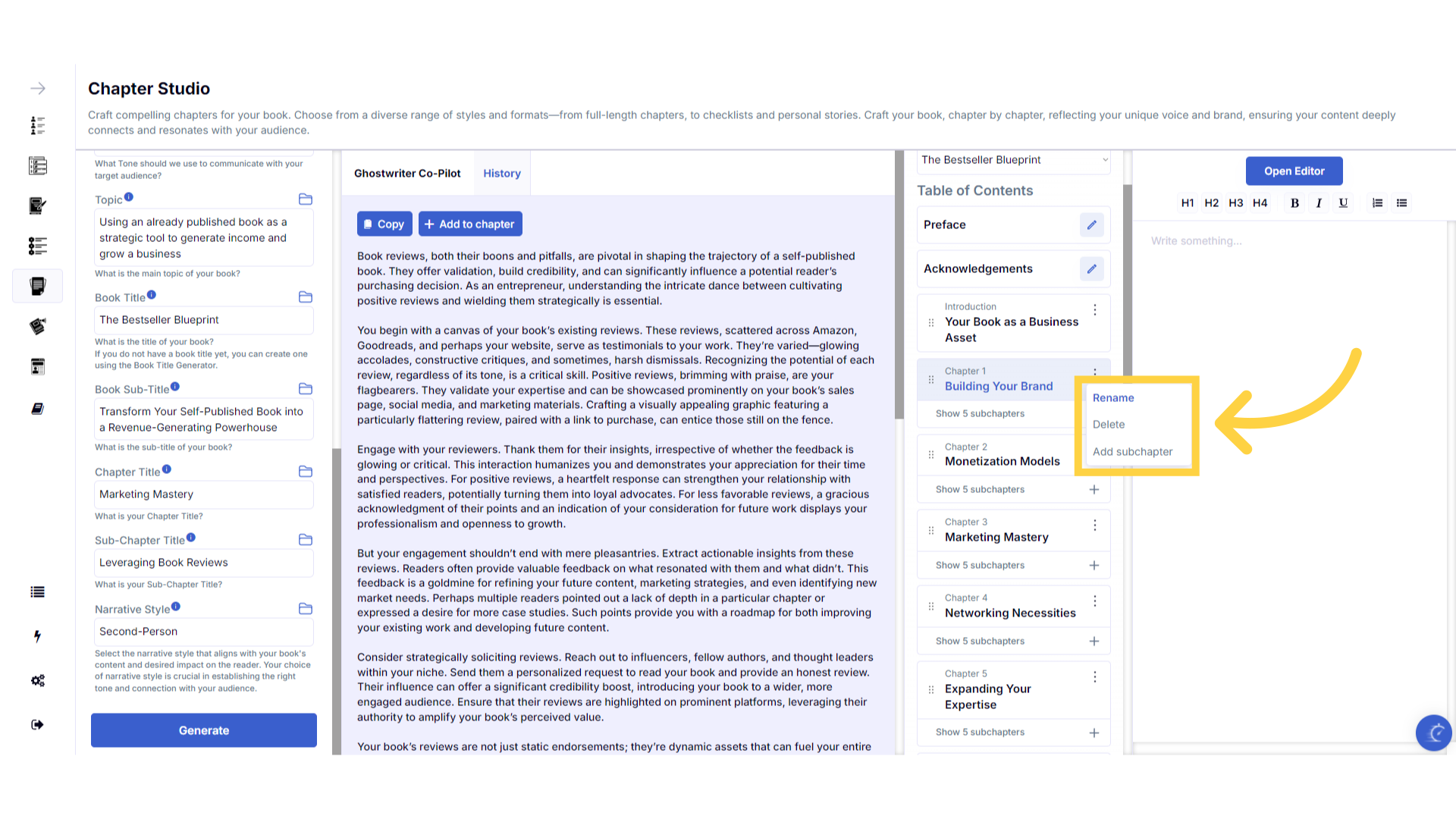Click the Italic formatting icon
Image resolution: width=1456 pixels, height=819 pixels.
(1319, 203)
